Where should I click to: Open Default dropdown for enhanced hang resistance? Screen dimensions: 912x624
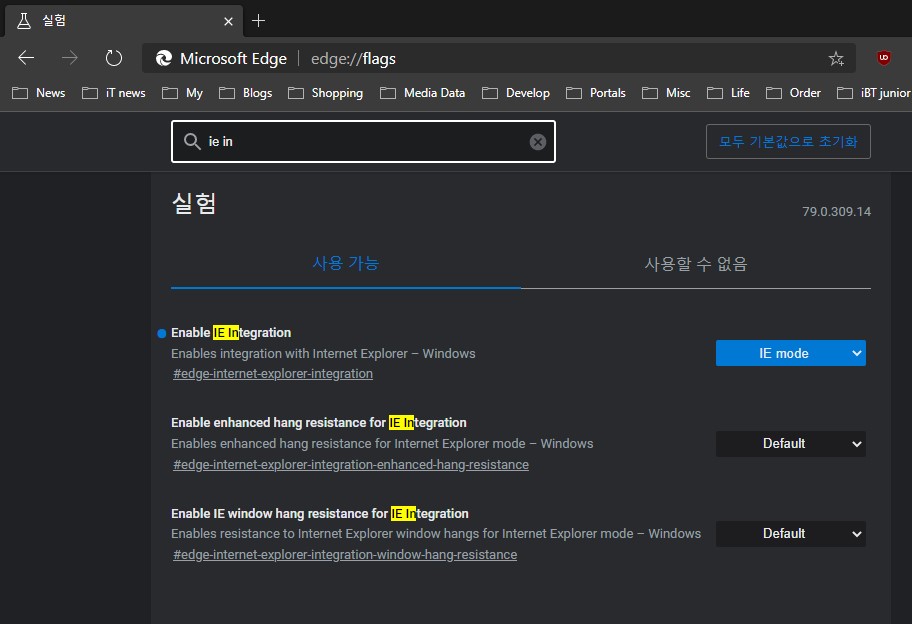(x=790, y=444)
